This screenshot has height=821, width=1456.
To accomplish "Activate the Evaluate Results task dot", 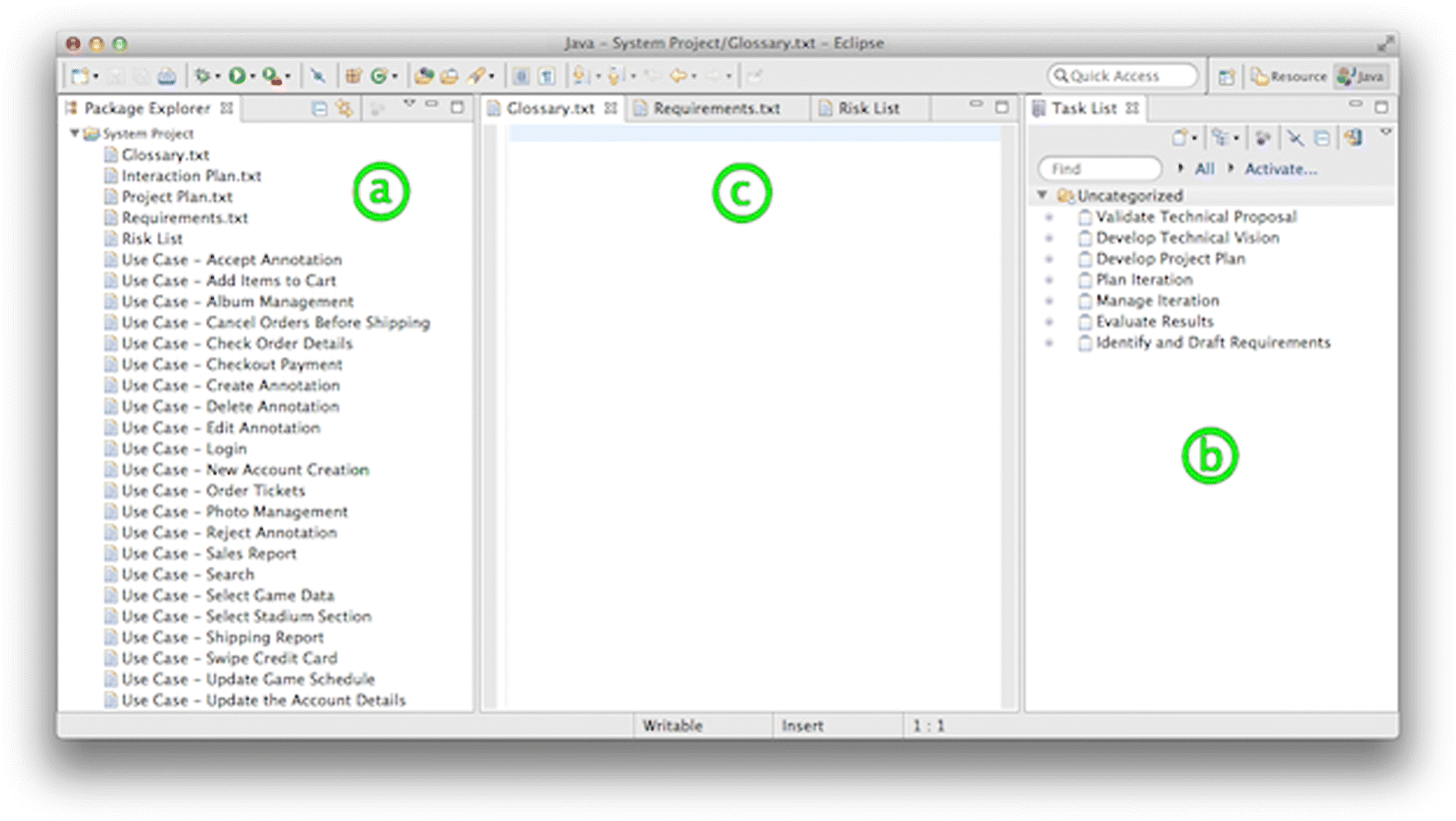I will [1049, 322].
